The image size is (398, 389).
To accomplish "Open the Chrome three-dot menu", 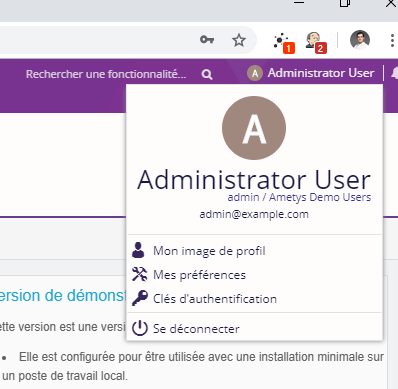I will [392, 40].
